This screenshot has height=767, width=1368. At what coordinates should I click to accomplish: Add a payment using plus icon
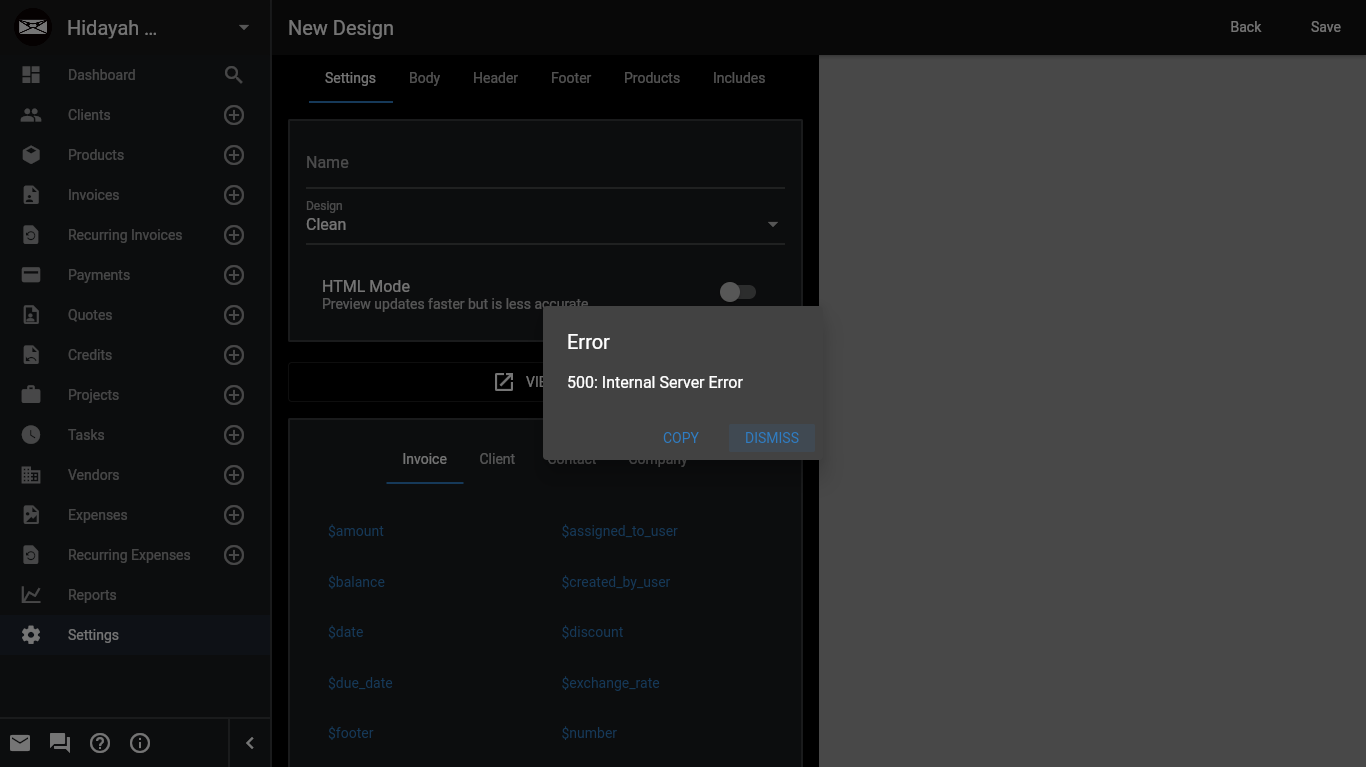[x=234, y=275]
